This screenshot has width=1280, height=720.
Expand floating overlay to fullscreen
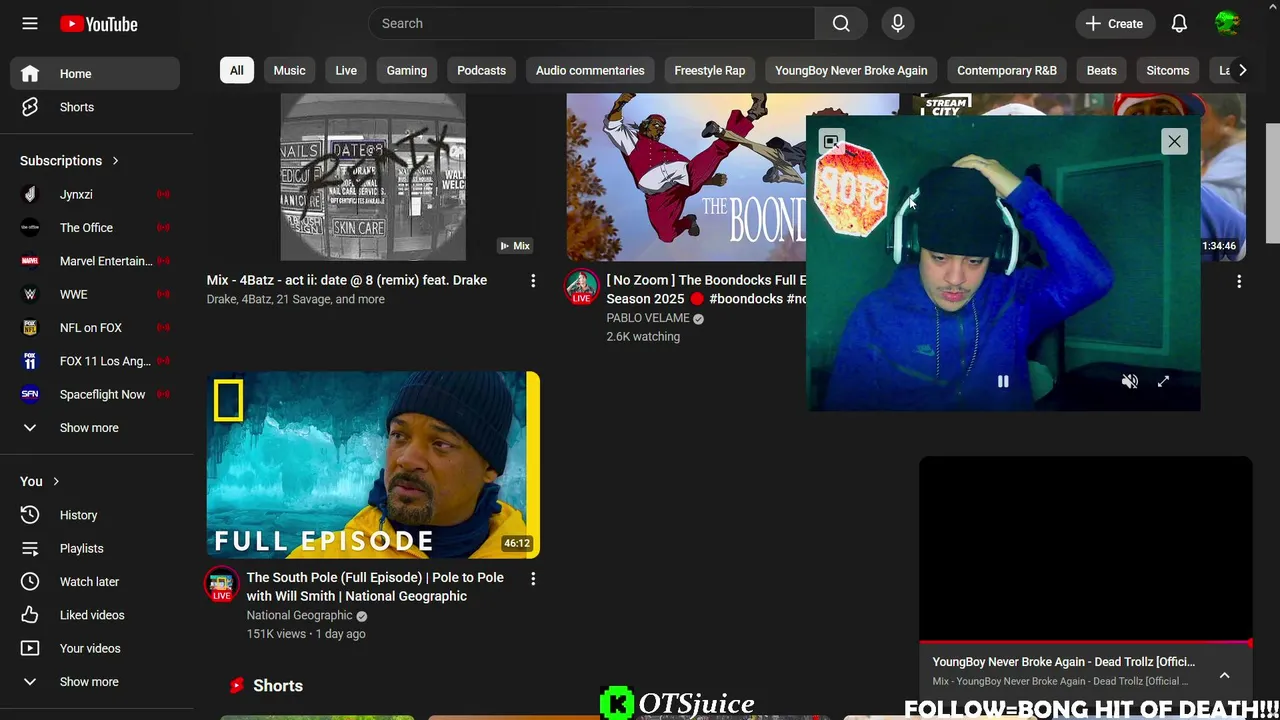click(x=1163, y=381)
